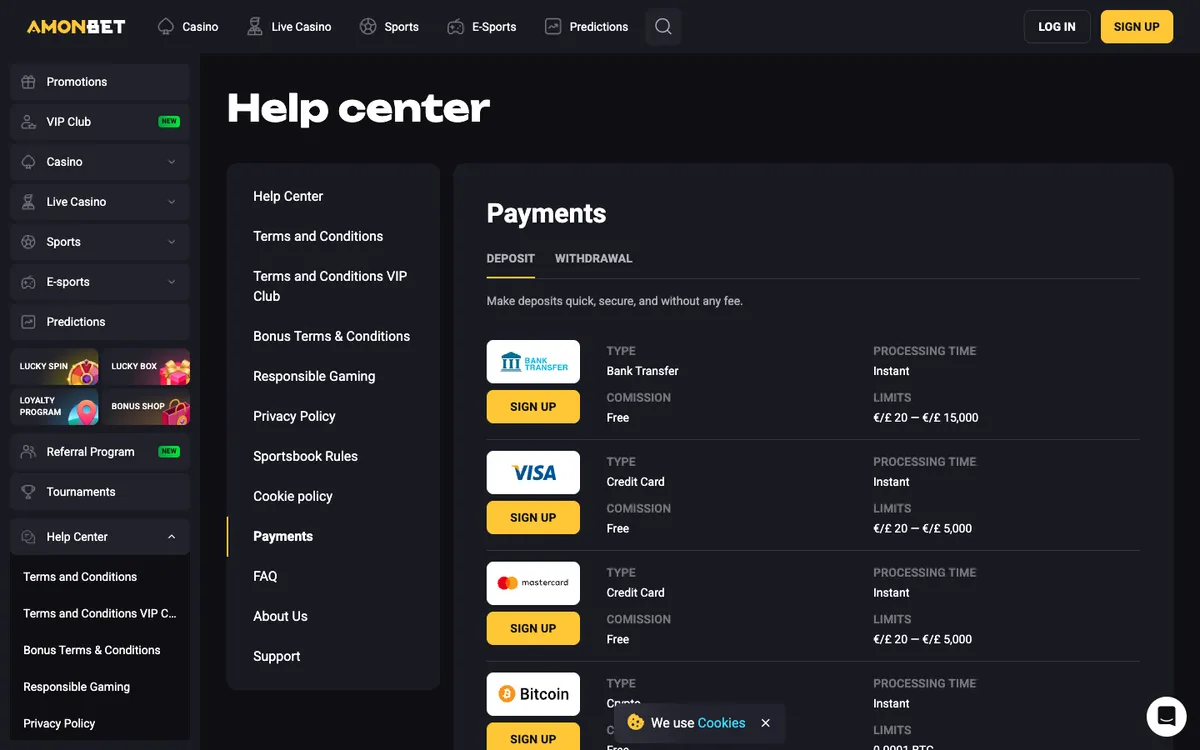Click the Tournaments trophy icon

[28, 492]
